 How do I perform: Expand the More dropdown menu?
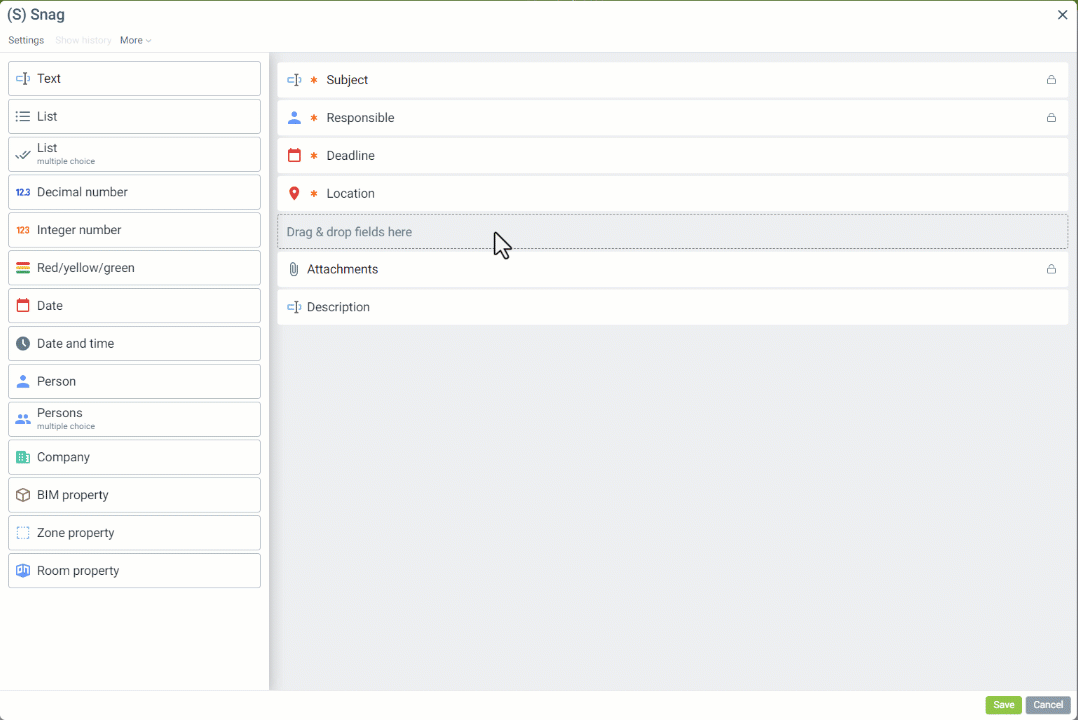[135, 41]
